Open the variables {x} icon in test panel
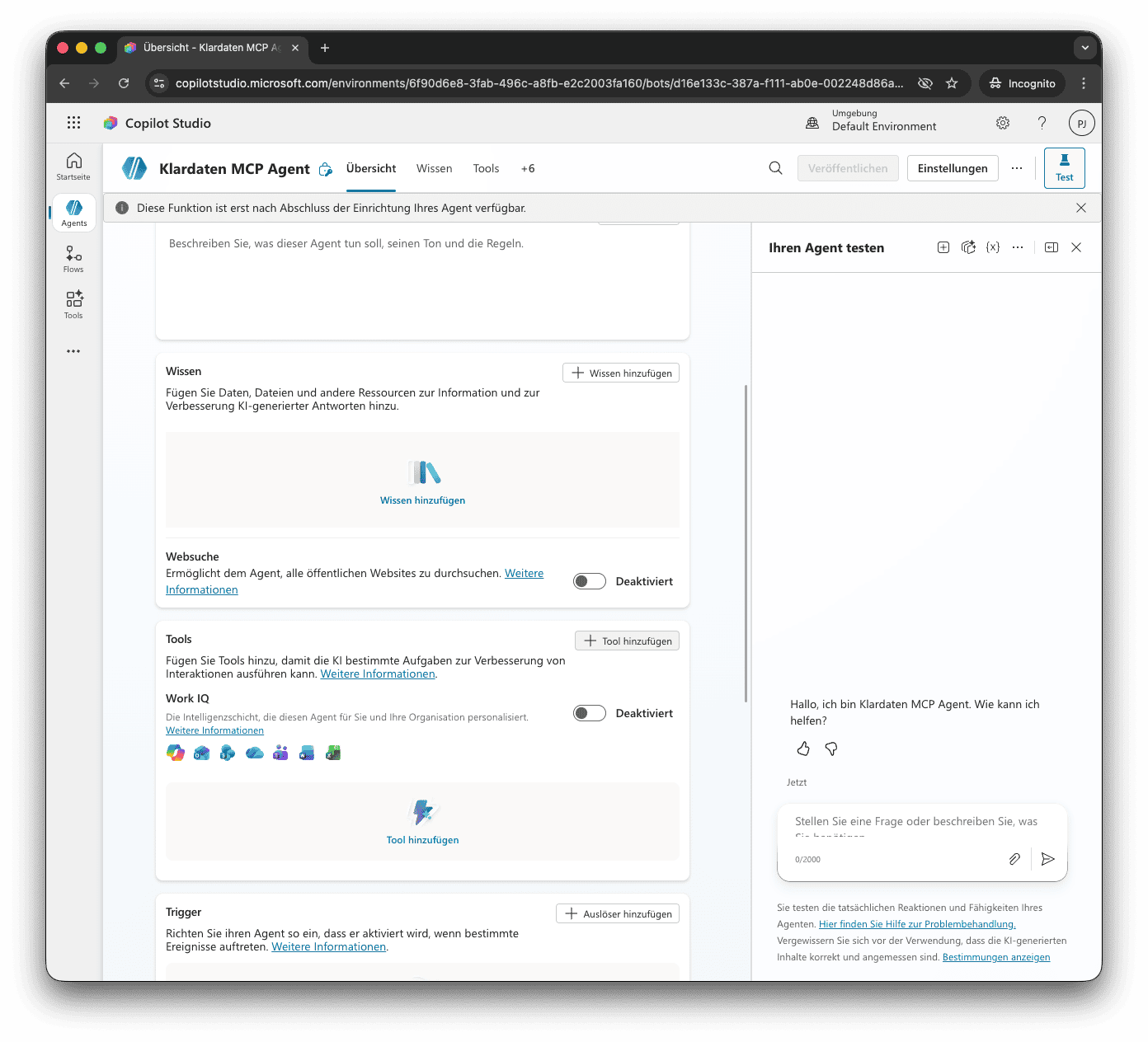 (993, 247)
